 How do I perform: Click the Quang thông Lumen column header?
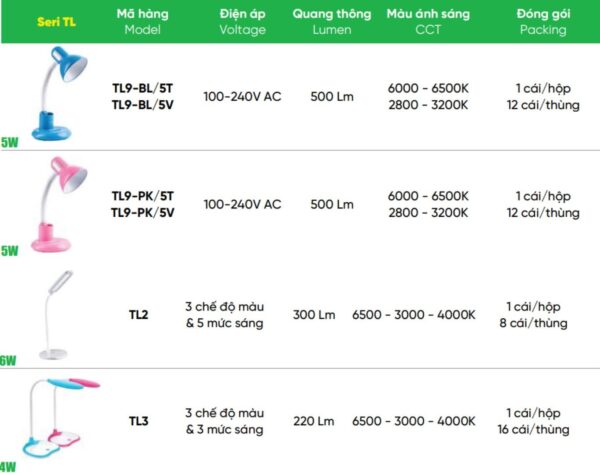tap(332, 21)
